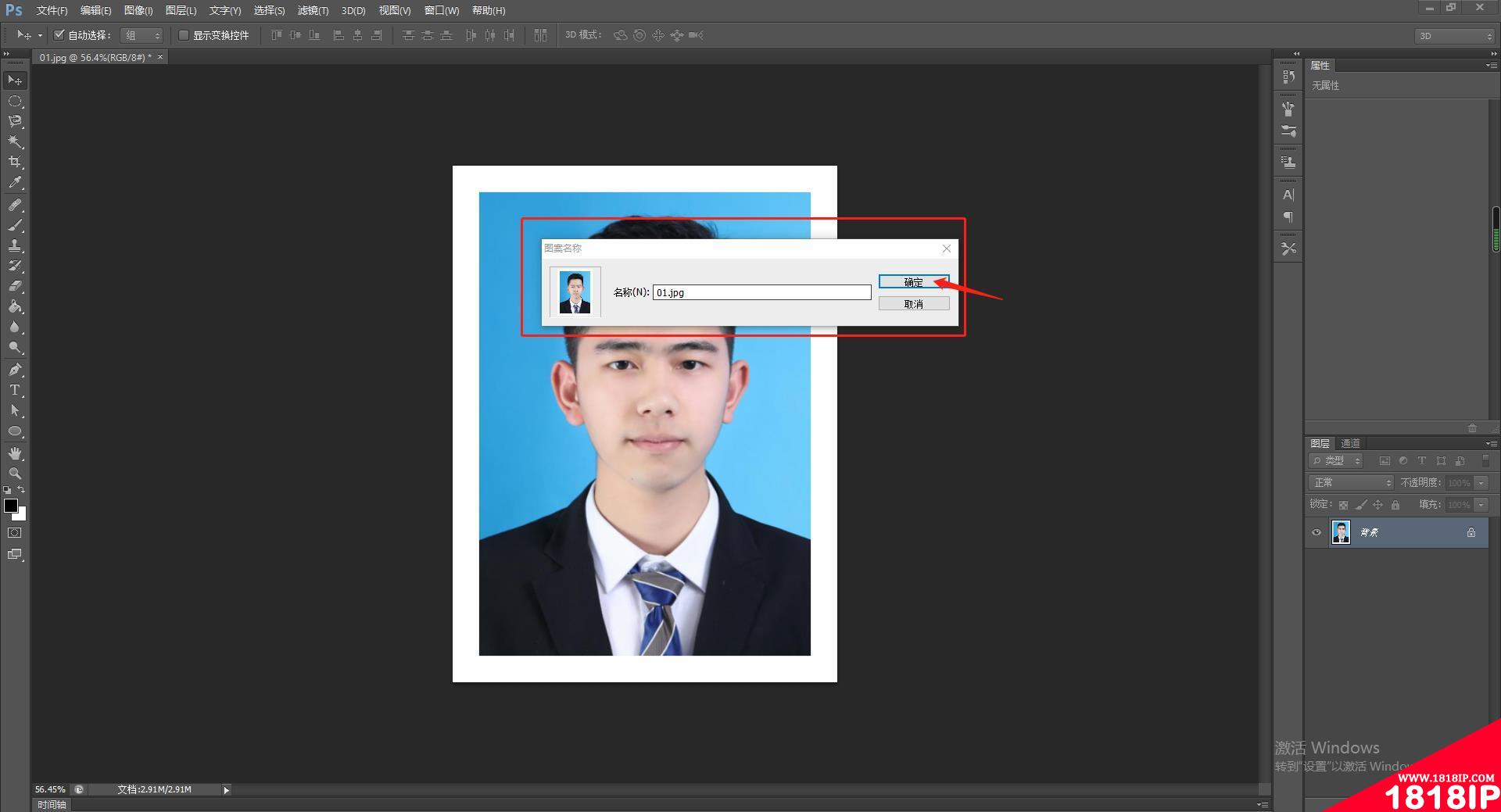
Task: Select the Crop tool
Action: click(x=15, y=162)
